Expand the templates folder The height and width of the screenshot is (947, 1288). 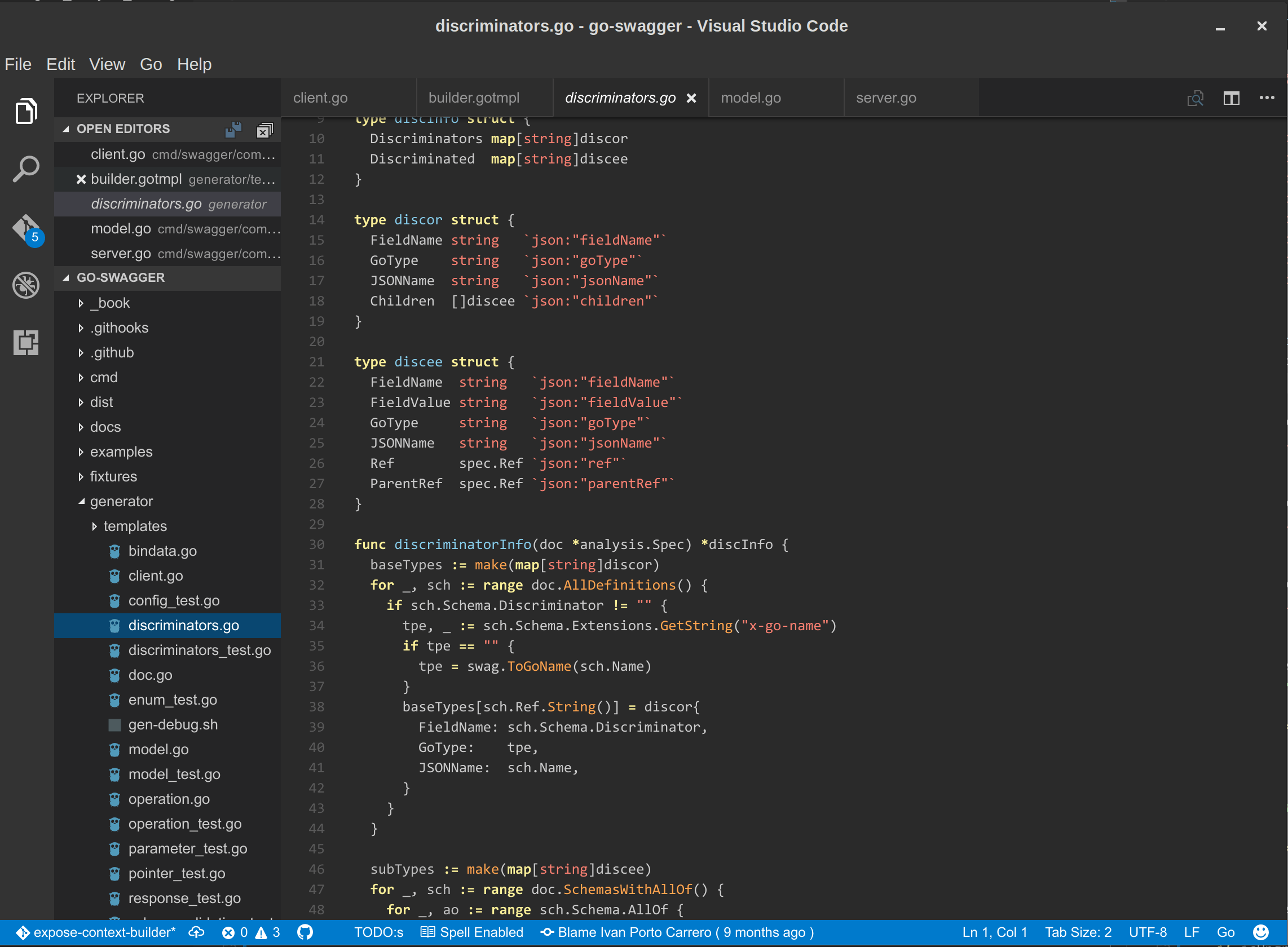tap(135, 526)
